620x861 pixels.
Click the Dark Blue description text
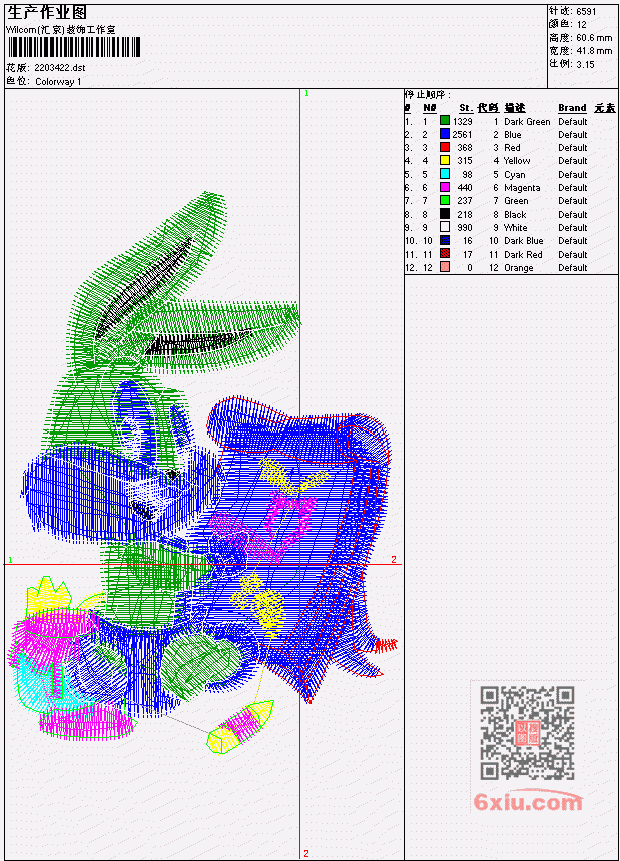(x=524, y=241)
